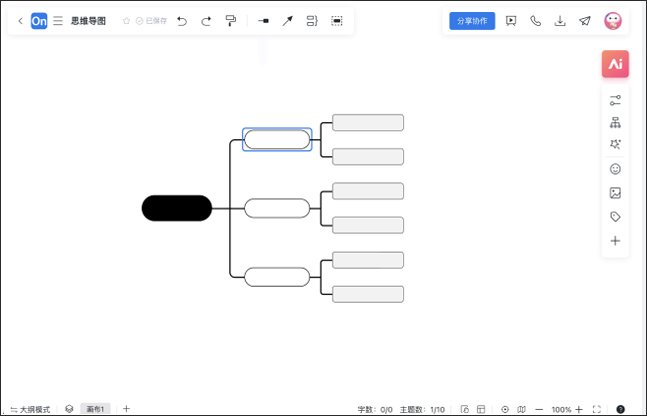Expand the layout structure options
The height and width of the screenshot is (416, 647).
point(615,123)
